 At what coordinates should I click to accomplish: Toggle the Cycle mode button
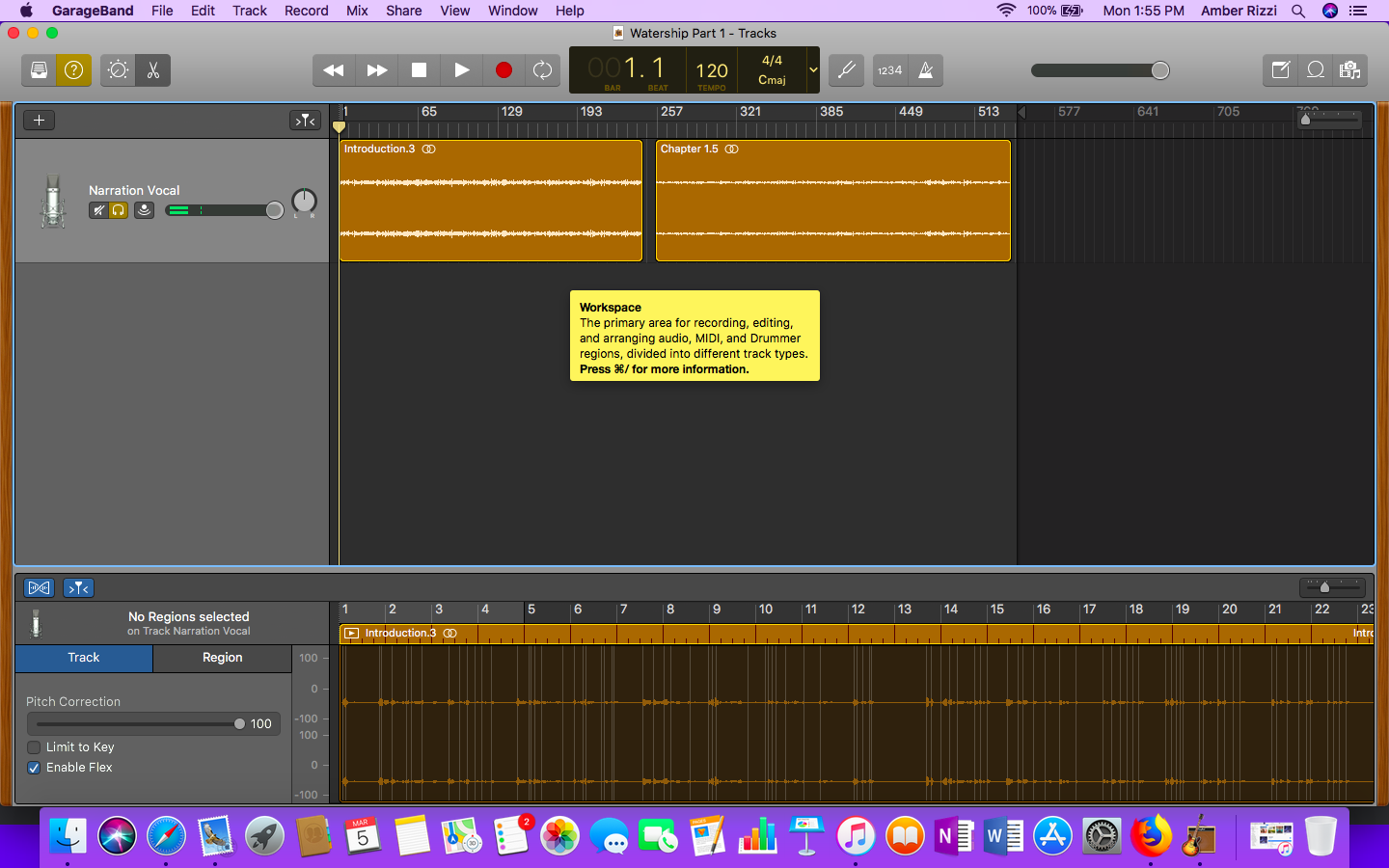[x=542, y=70]
